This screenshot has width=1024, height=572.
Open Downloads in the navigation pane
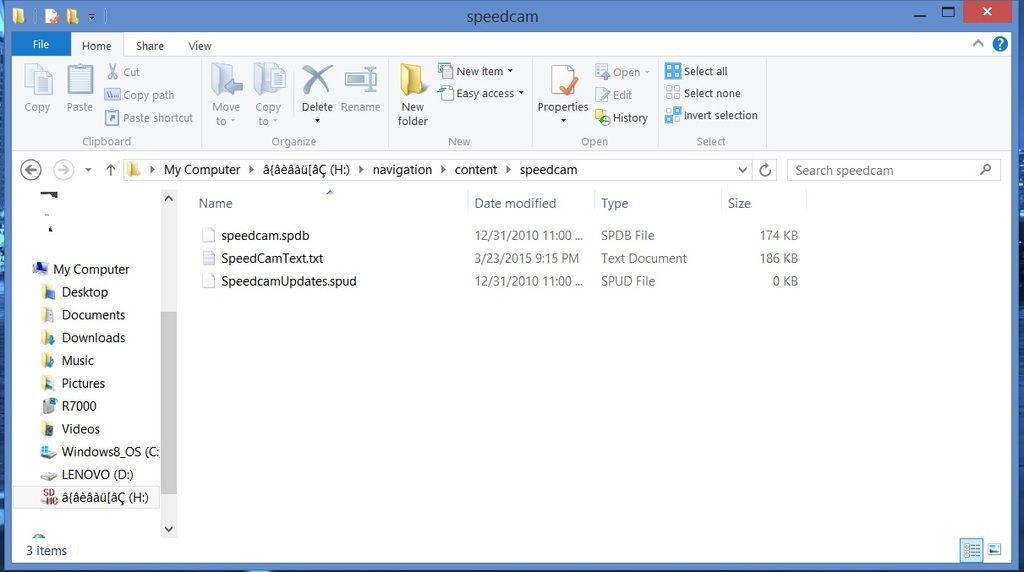click(93, 338)
